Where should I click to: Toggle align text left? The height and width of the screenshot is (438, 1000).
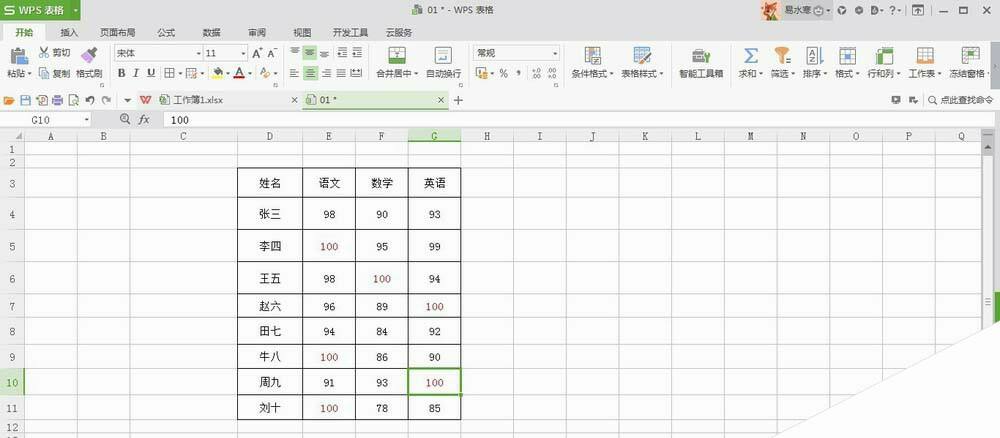click(x=295, y=73)
